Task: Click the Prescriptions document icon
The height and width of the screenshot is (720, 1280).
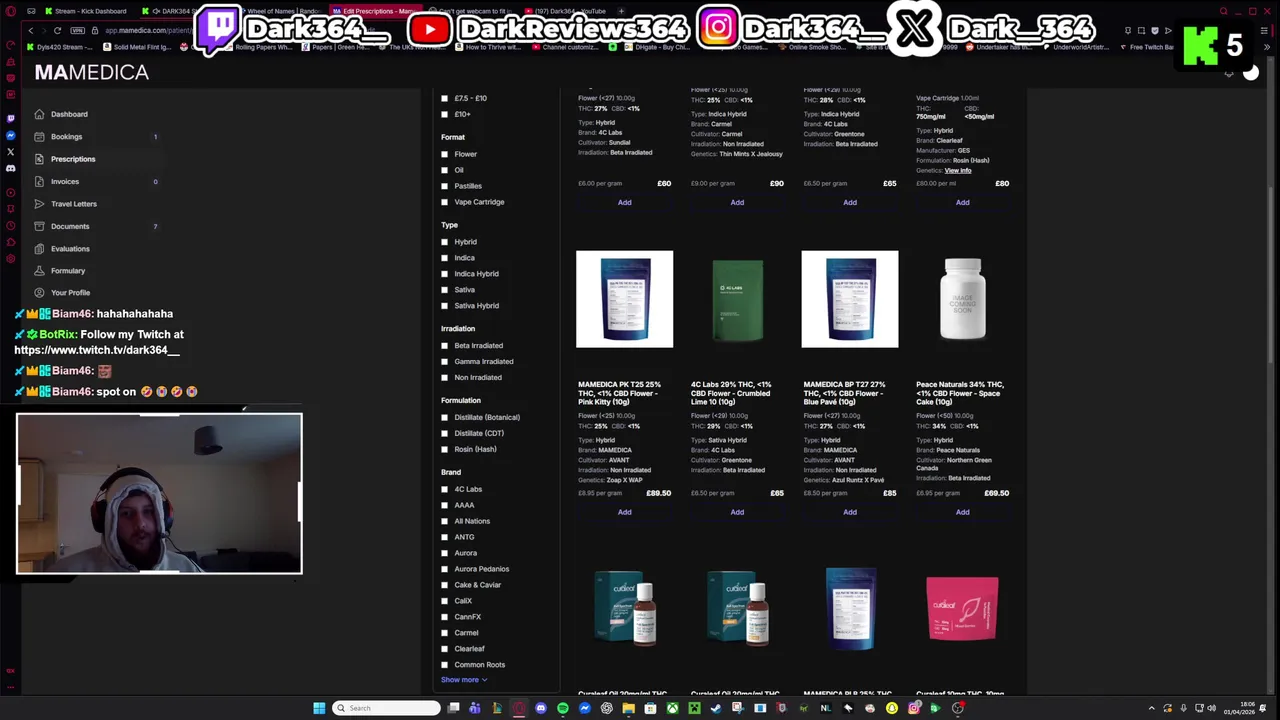Action: pyautogui.click(x=39, y=159)
